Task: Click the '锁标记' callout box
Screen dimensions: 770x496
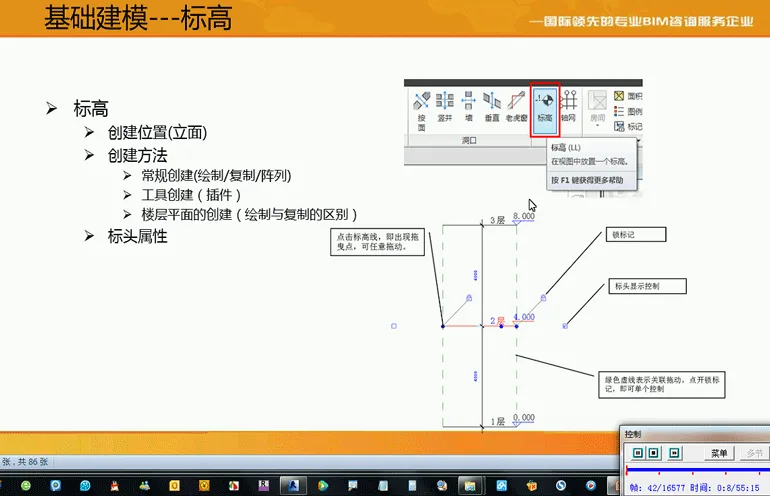Action: (636, 234)
